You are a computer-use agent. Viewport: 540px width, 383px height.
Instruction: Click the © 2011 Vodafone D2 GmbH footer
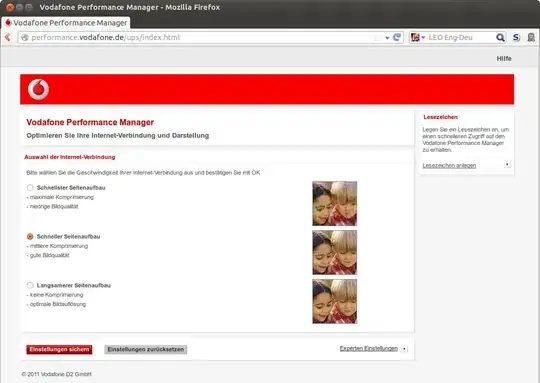click(56, 374)
